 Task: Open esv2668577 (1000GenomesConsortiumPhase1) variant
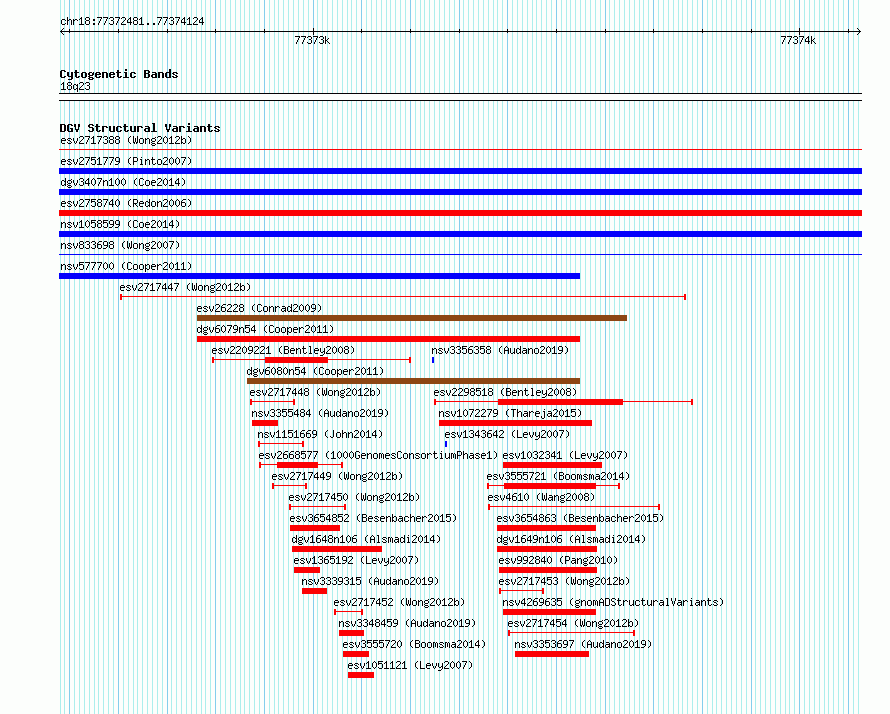(x=378, y=455)
